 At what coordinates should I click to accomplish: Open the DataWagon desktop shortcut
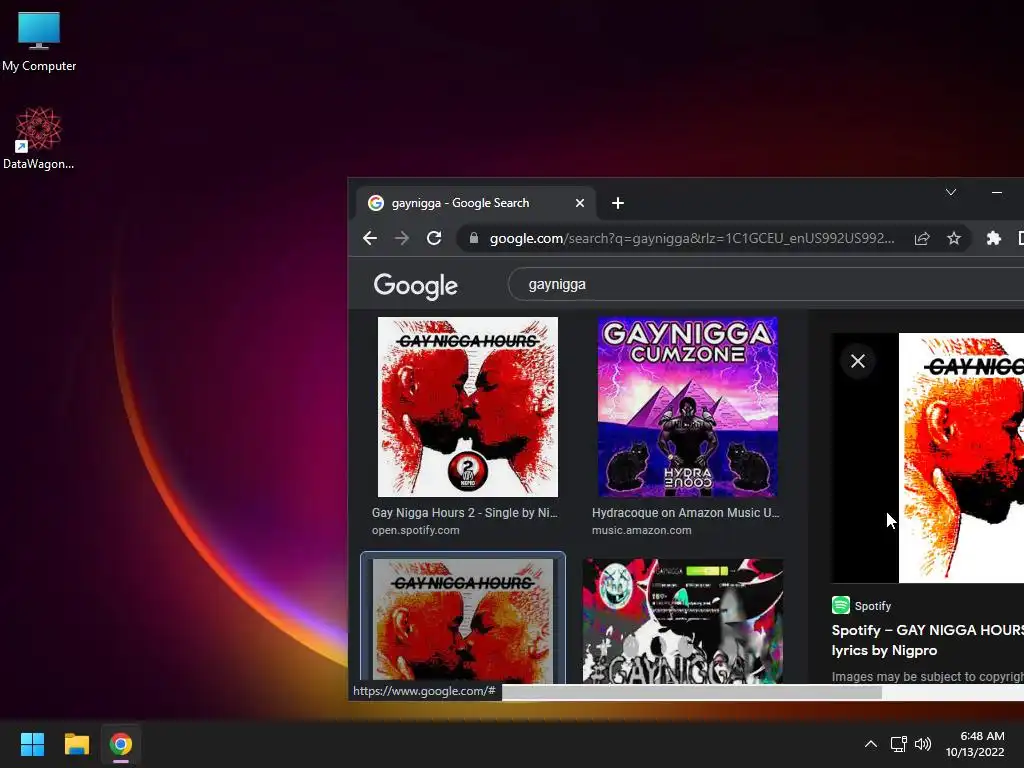39,138
